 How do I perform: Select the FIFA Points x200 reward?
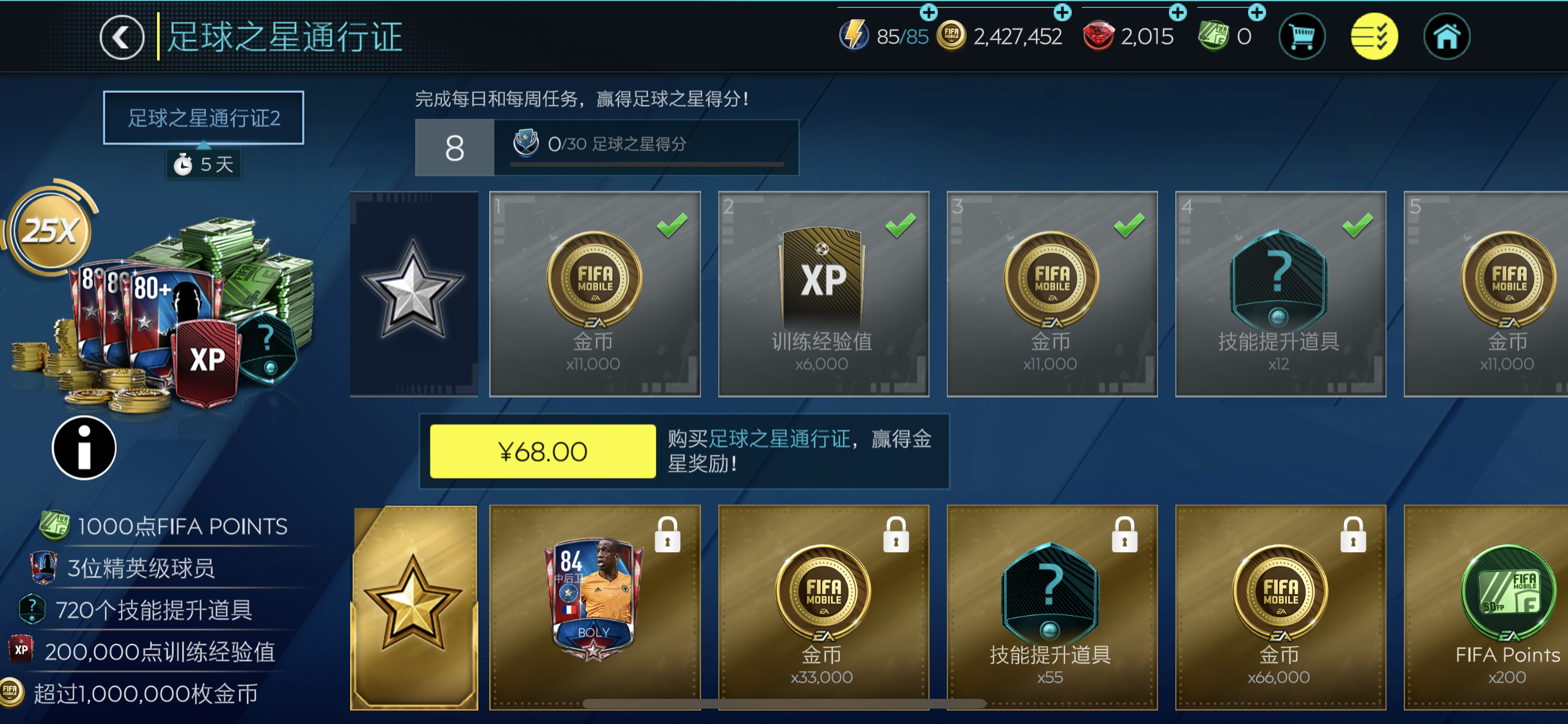[x=1486, y=608]
